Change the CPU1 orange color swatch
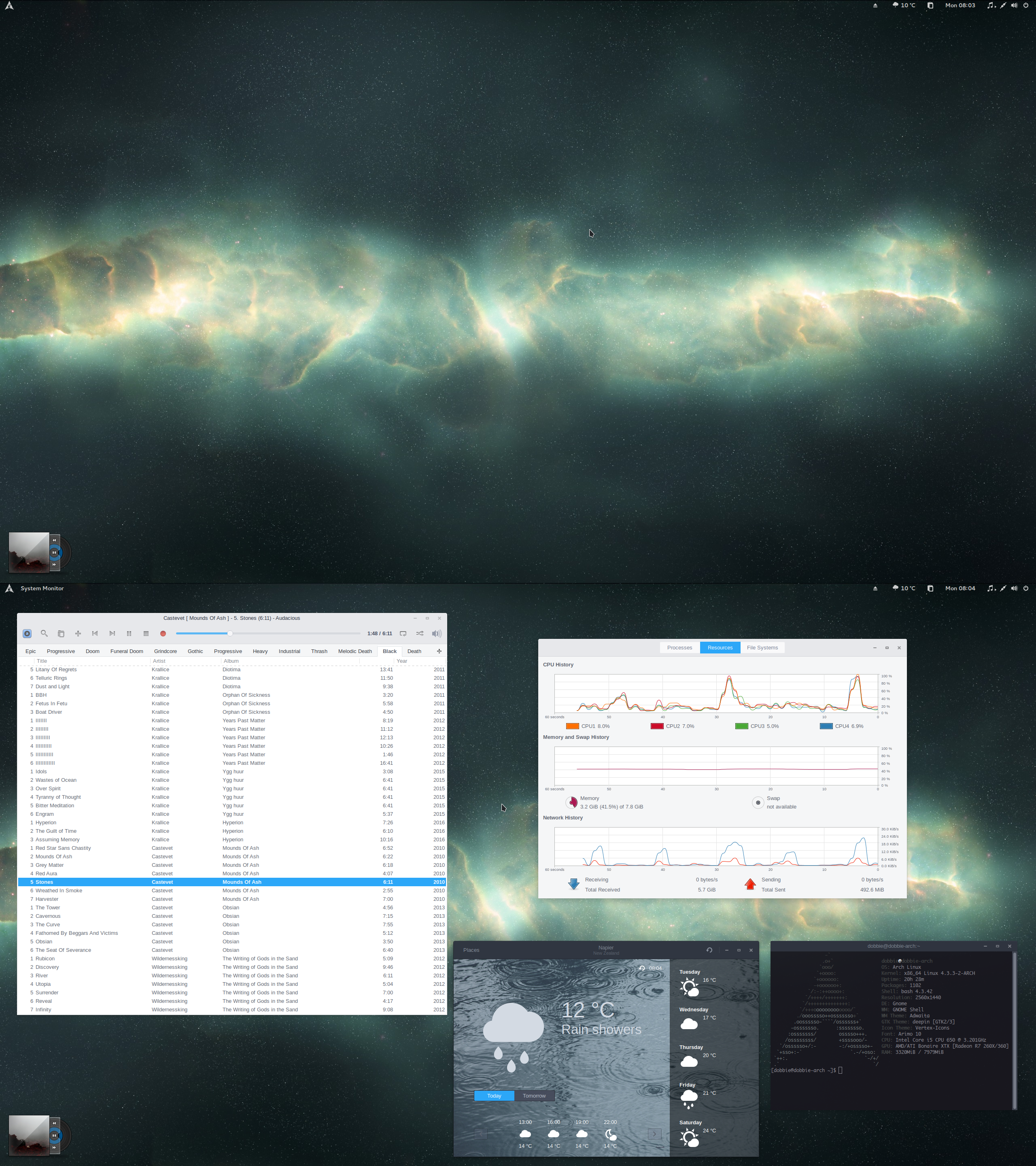This screenshot has width=1036, height=1166. pyautogui.click(x=573, y=726)
